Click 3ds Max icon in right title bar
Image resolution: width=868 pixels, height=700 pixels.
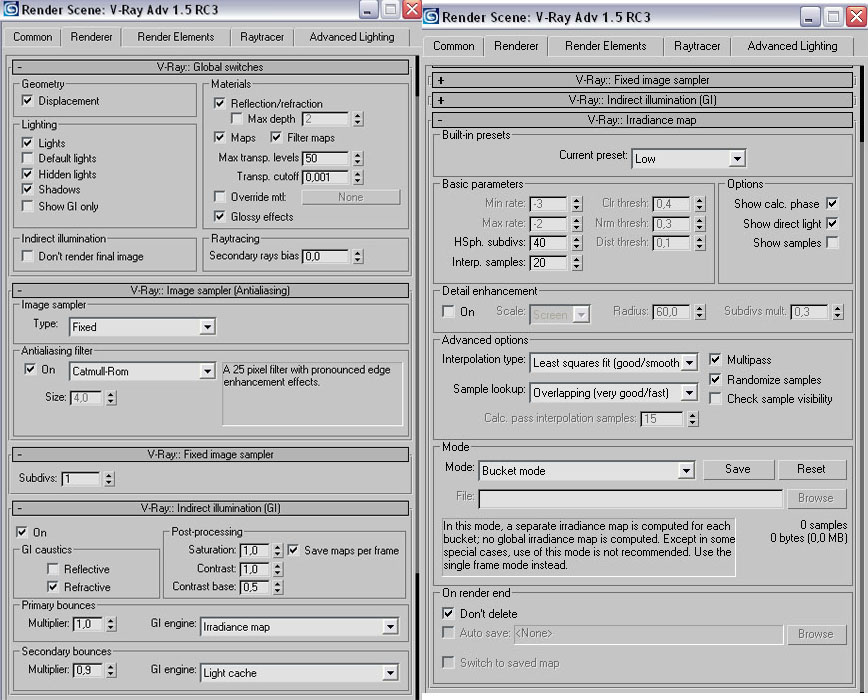pyautogui.click(x=432, y=17)
